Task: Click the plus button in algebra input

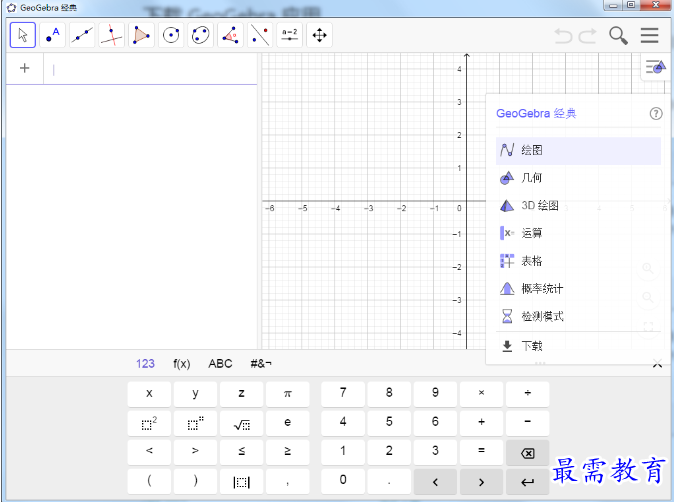Action: (25, 68)
